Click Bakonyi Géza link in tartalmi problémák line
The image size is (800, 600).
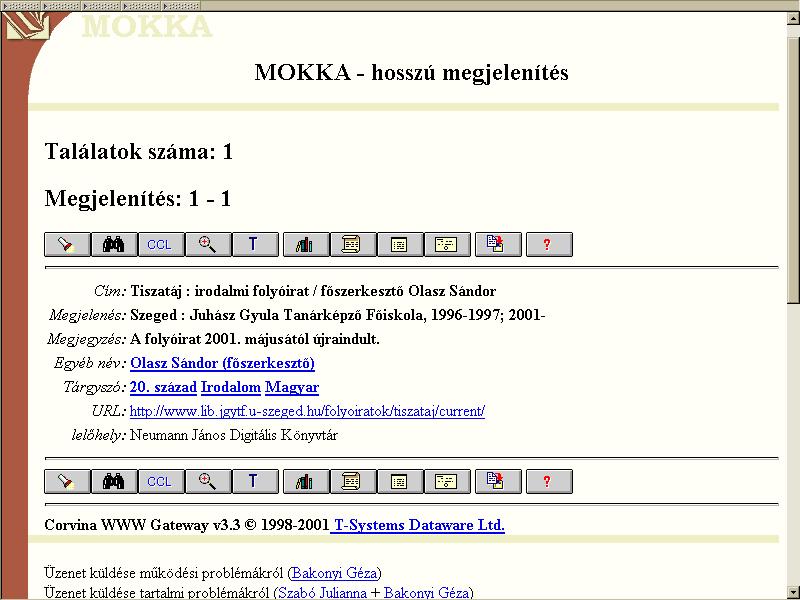[427, 592]
